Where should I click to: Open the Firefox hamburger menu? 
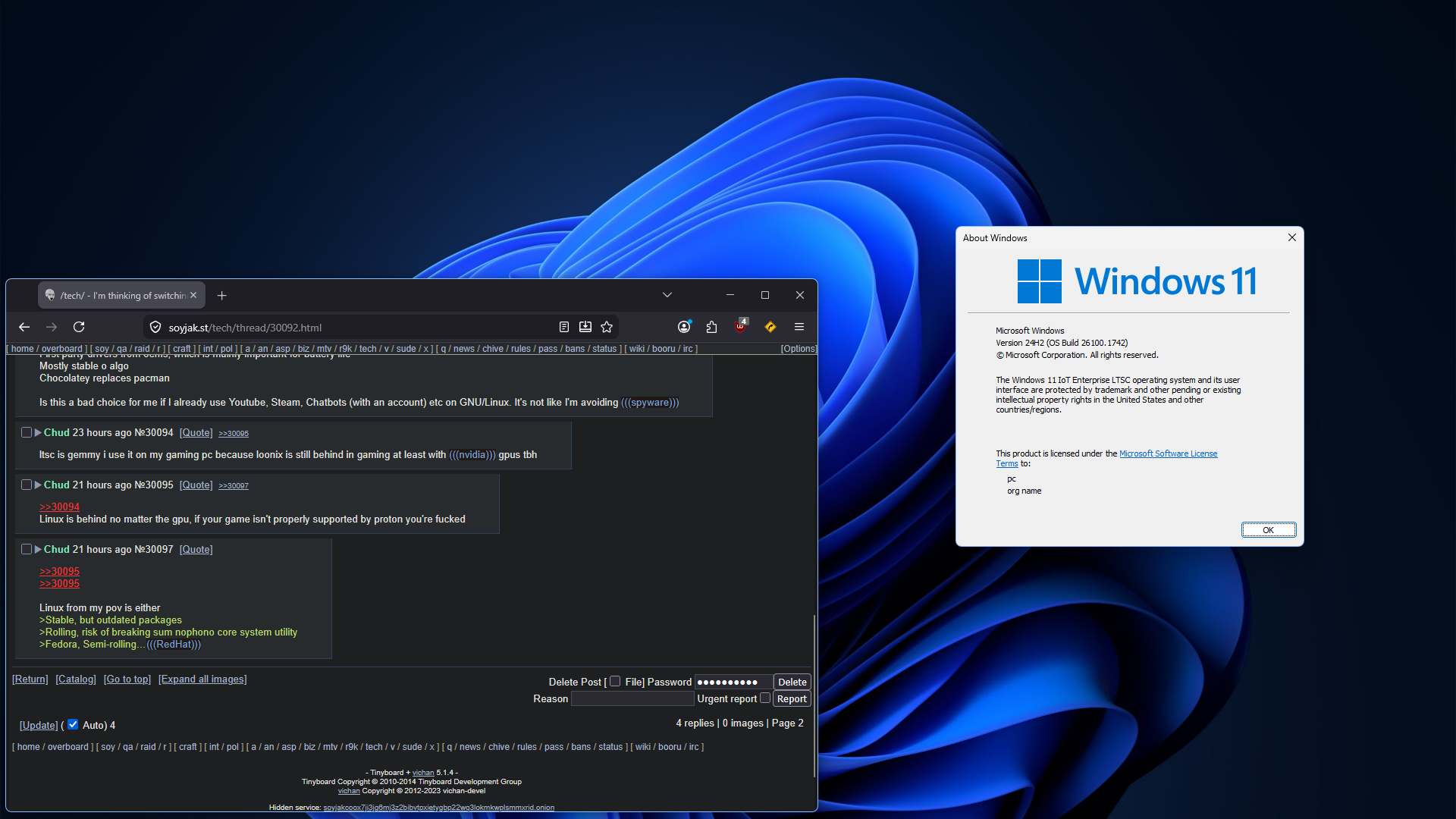tap(799, 327)
